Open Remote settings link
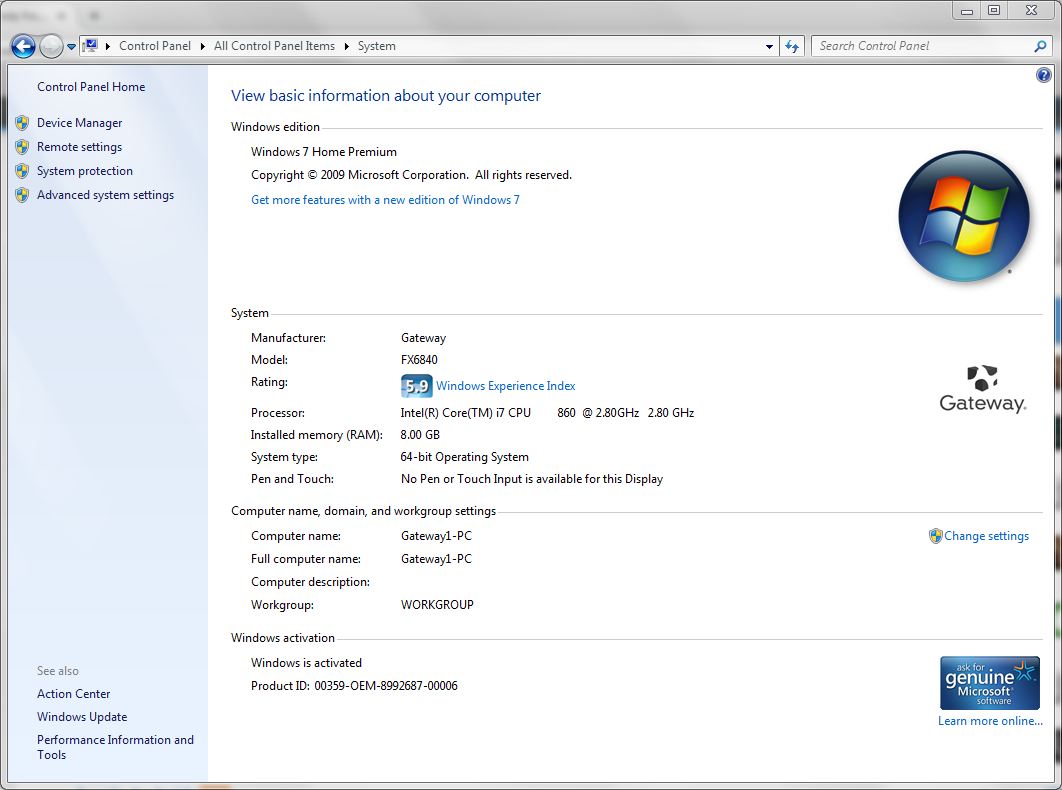1062x790 pixels. (79, 147)
